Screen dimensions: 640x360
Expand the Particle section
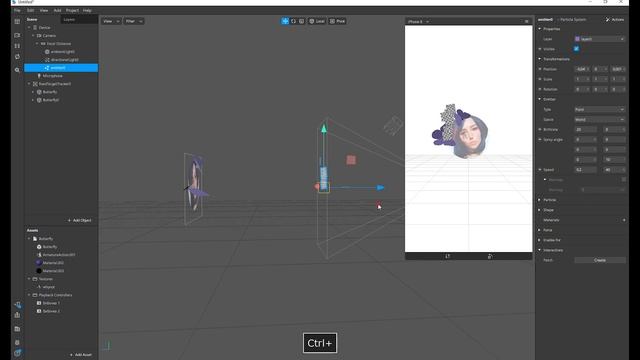click(x=540, y=200)
